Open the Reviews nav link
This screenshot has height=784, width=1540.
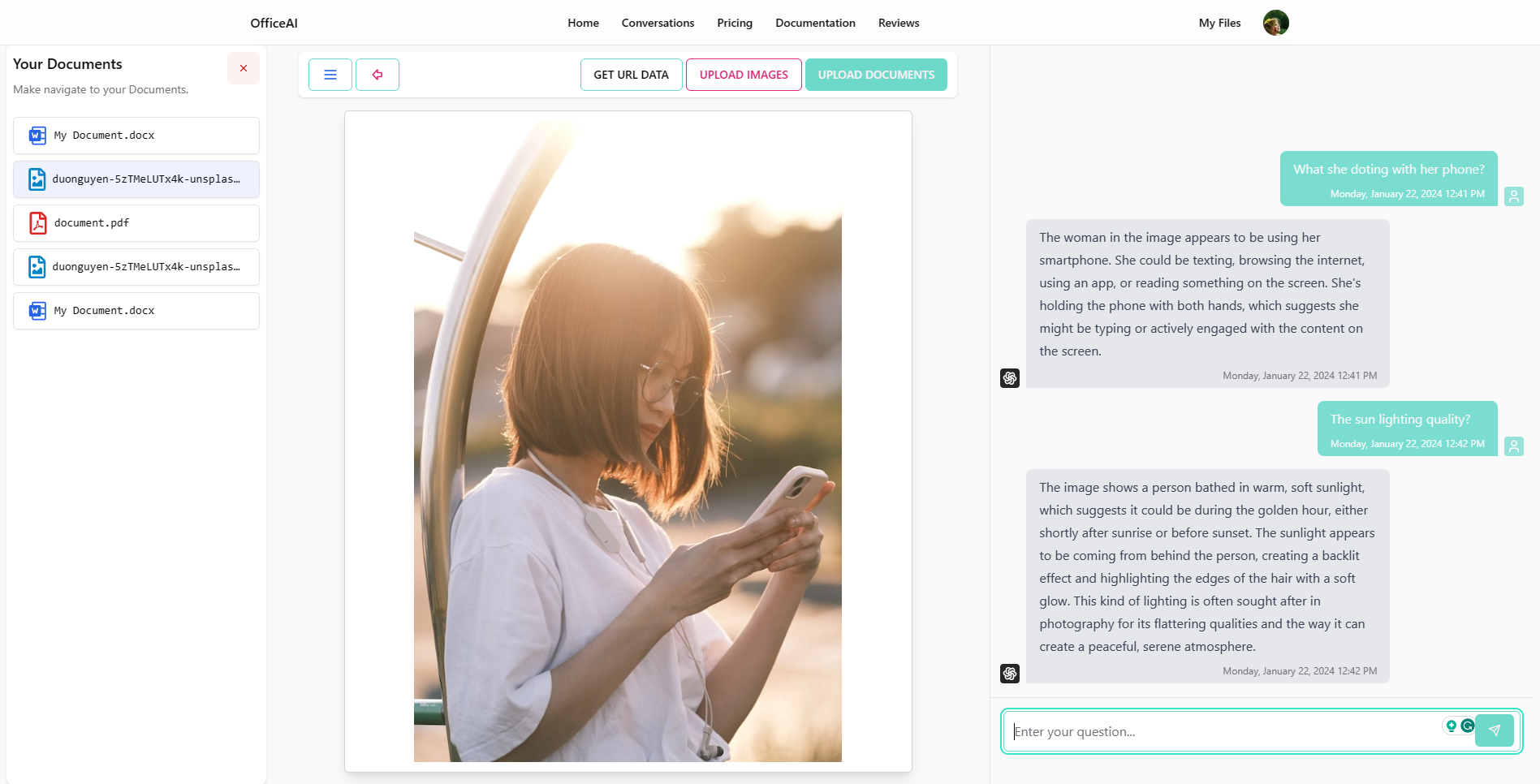pos(899,23)
